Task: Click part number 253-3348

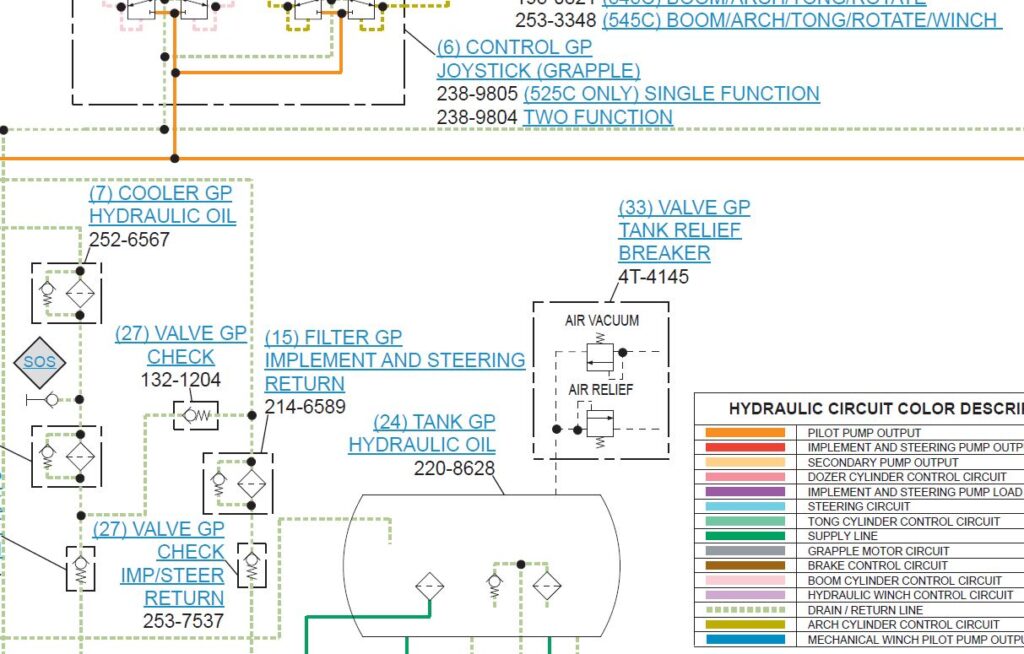Action: tap(556, 20)
